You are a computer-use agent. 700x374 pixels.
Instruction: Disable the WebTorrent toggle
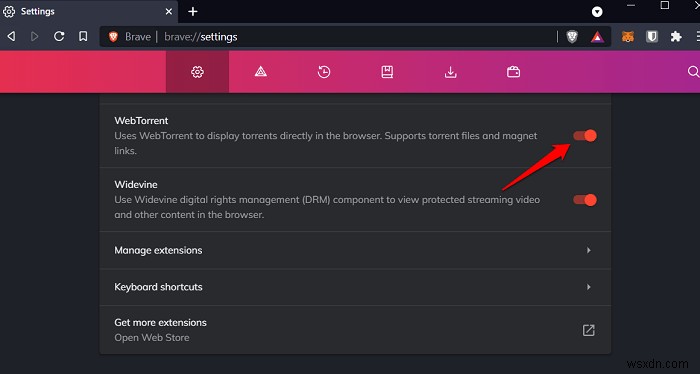pos(585,136)
